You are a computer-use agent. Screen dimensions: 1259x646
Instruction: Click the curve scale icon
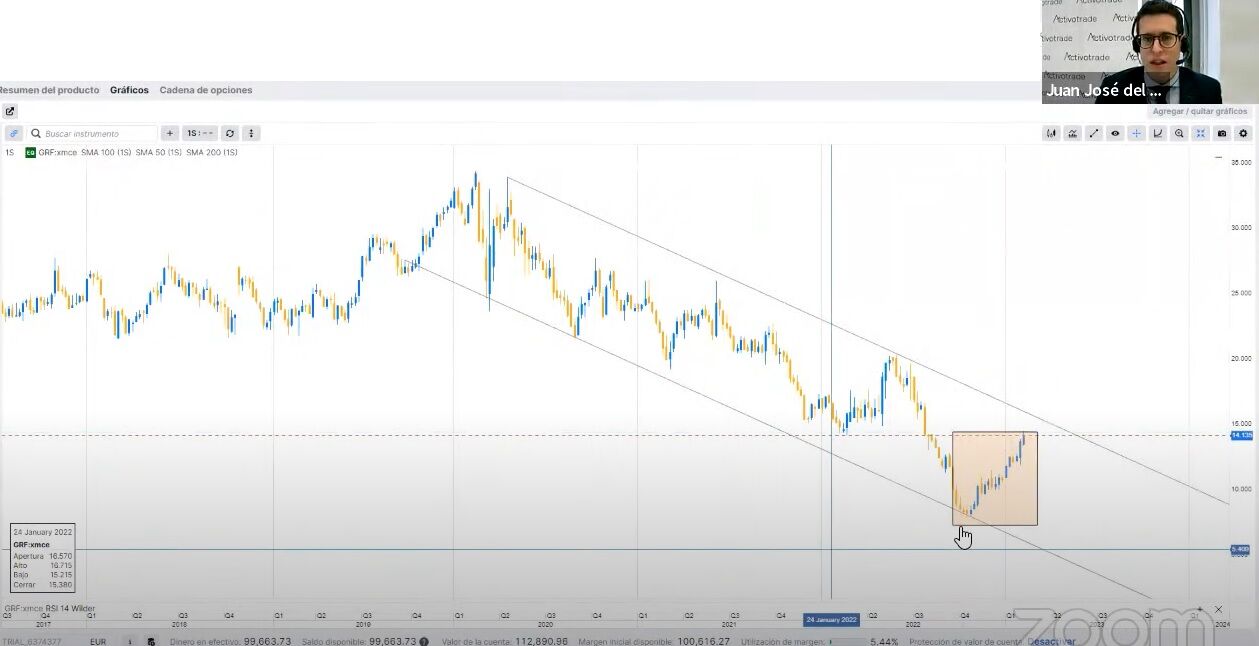click(1158, 133)
